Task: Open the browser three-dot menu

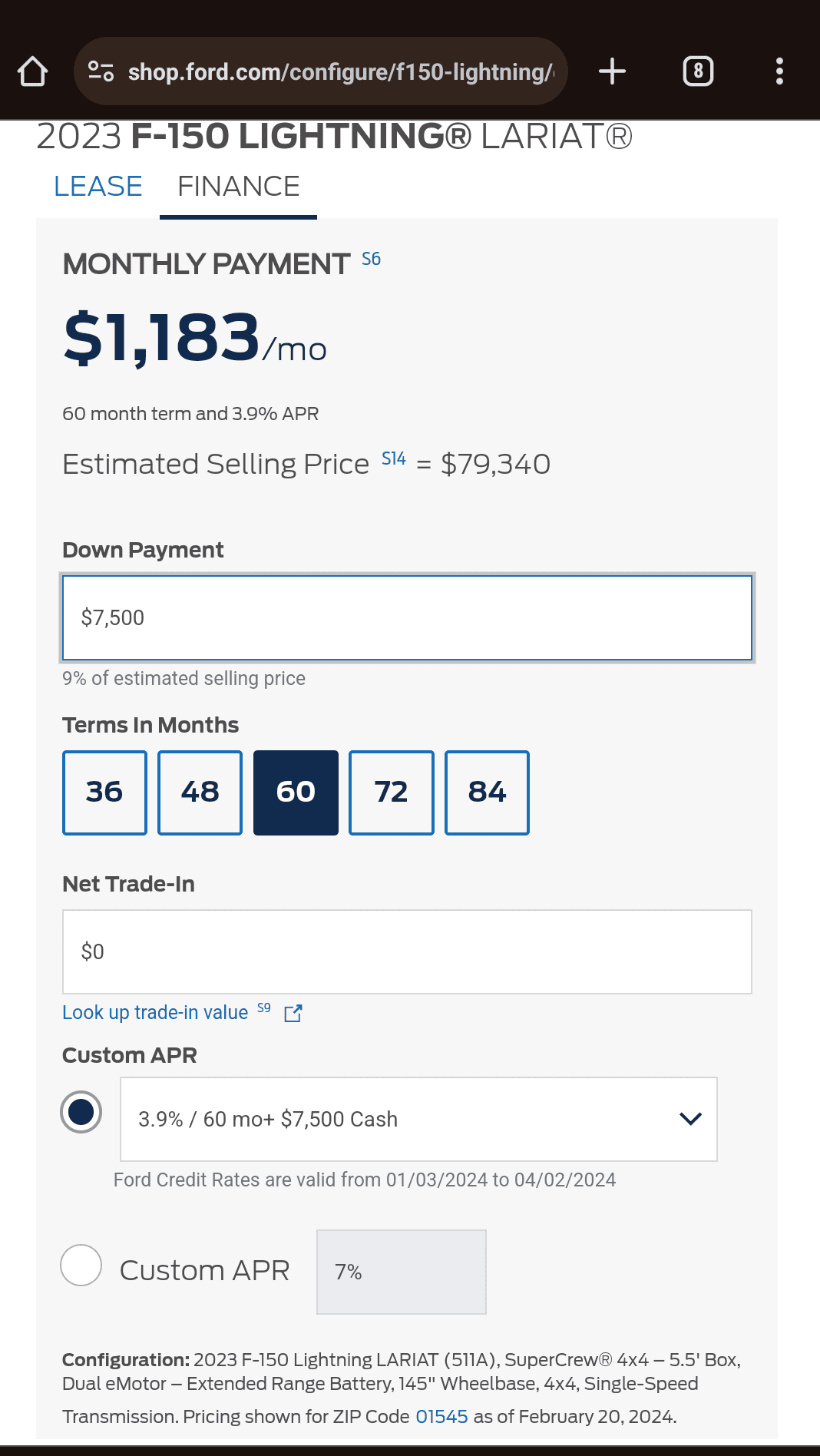Action: tap(780, 71)
